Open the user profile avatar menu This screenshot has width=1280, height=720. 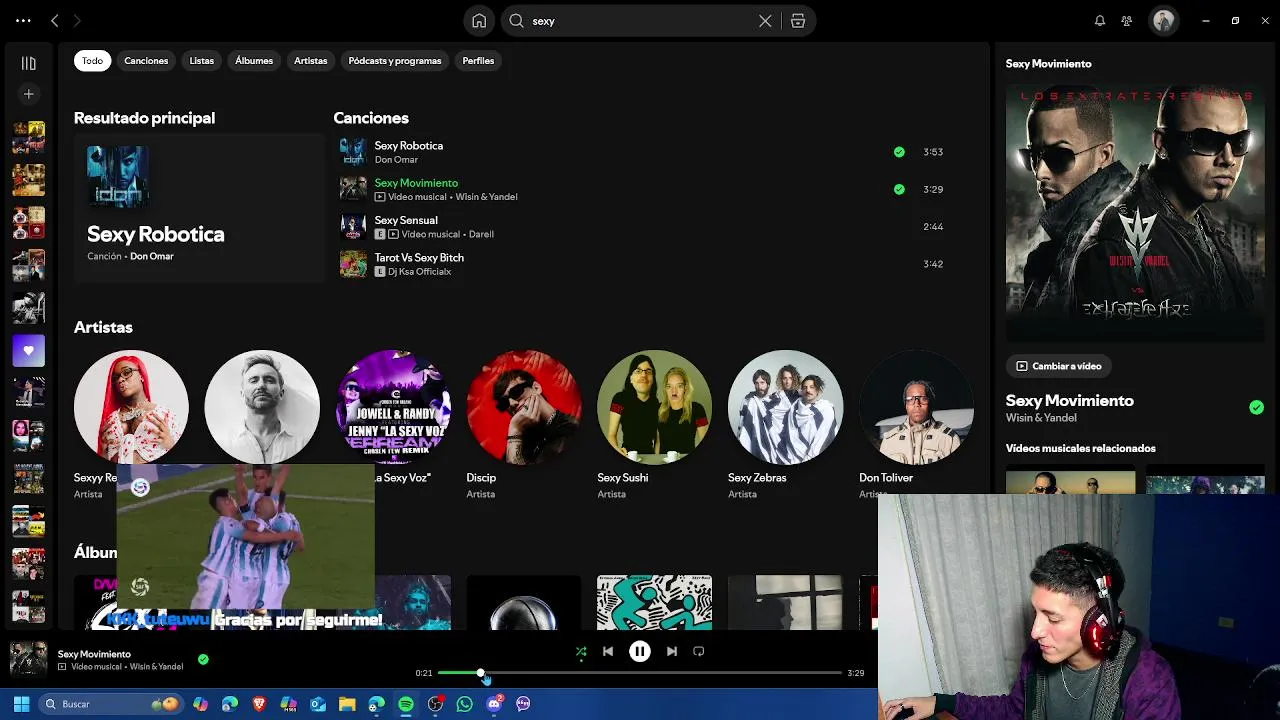click(x=1163, y=21)
